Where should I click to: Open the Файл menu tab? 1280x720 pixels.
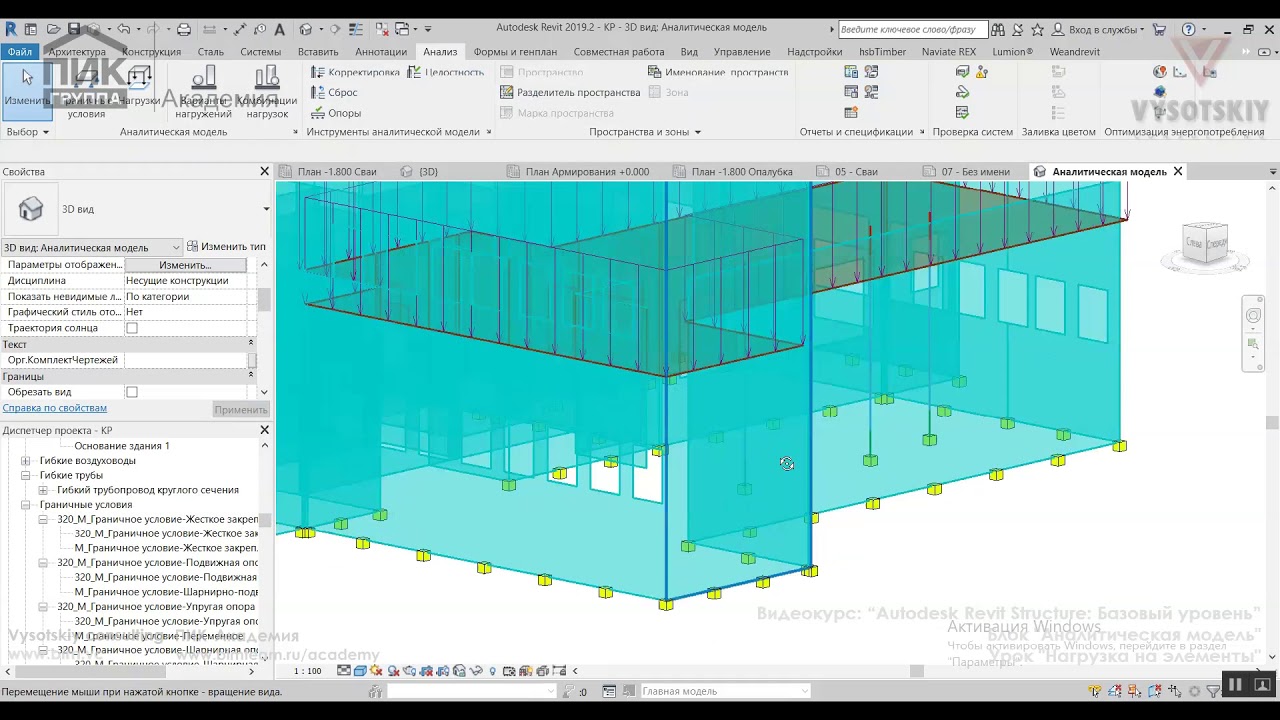click(20, 51)
